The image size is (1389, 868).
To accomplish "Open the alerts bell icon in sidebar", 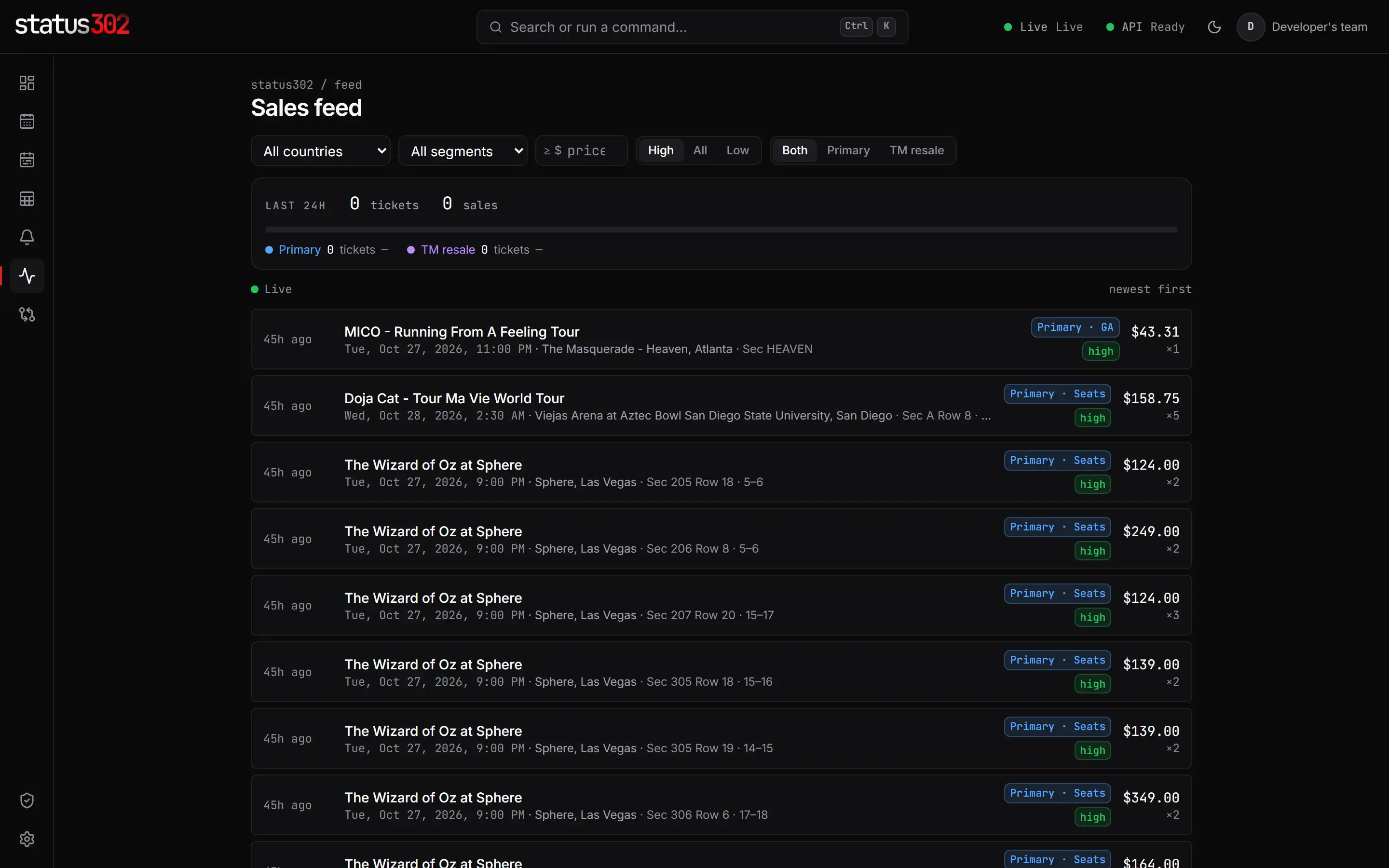I will pos(27,237).
